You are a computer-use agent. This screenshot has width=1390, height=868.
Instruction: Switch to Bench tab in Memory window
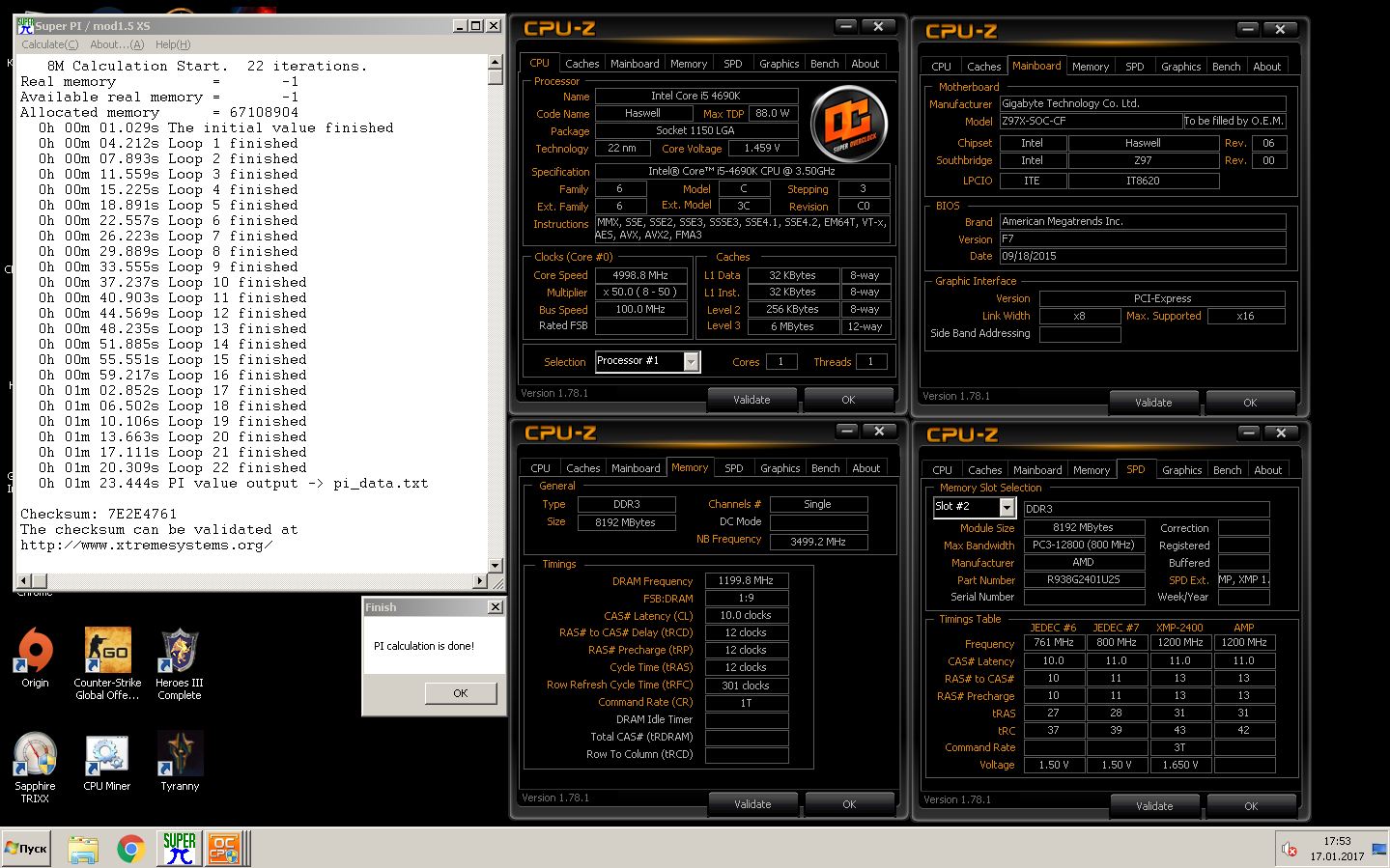[x=826, y=468]
